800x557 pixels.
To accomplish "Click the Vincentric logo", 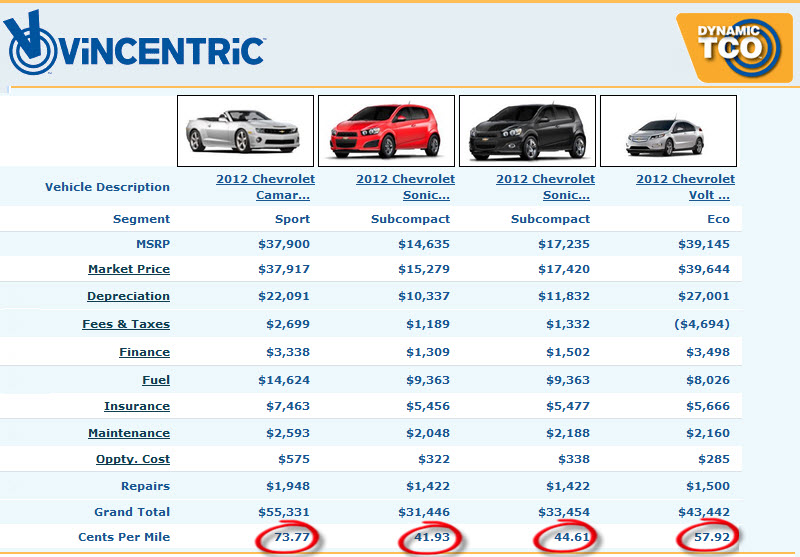I will [134, 43].
